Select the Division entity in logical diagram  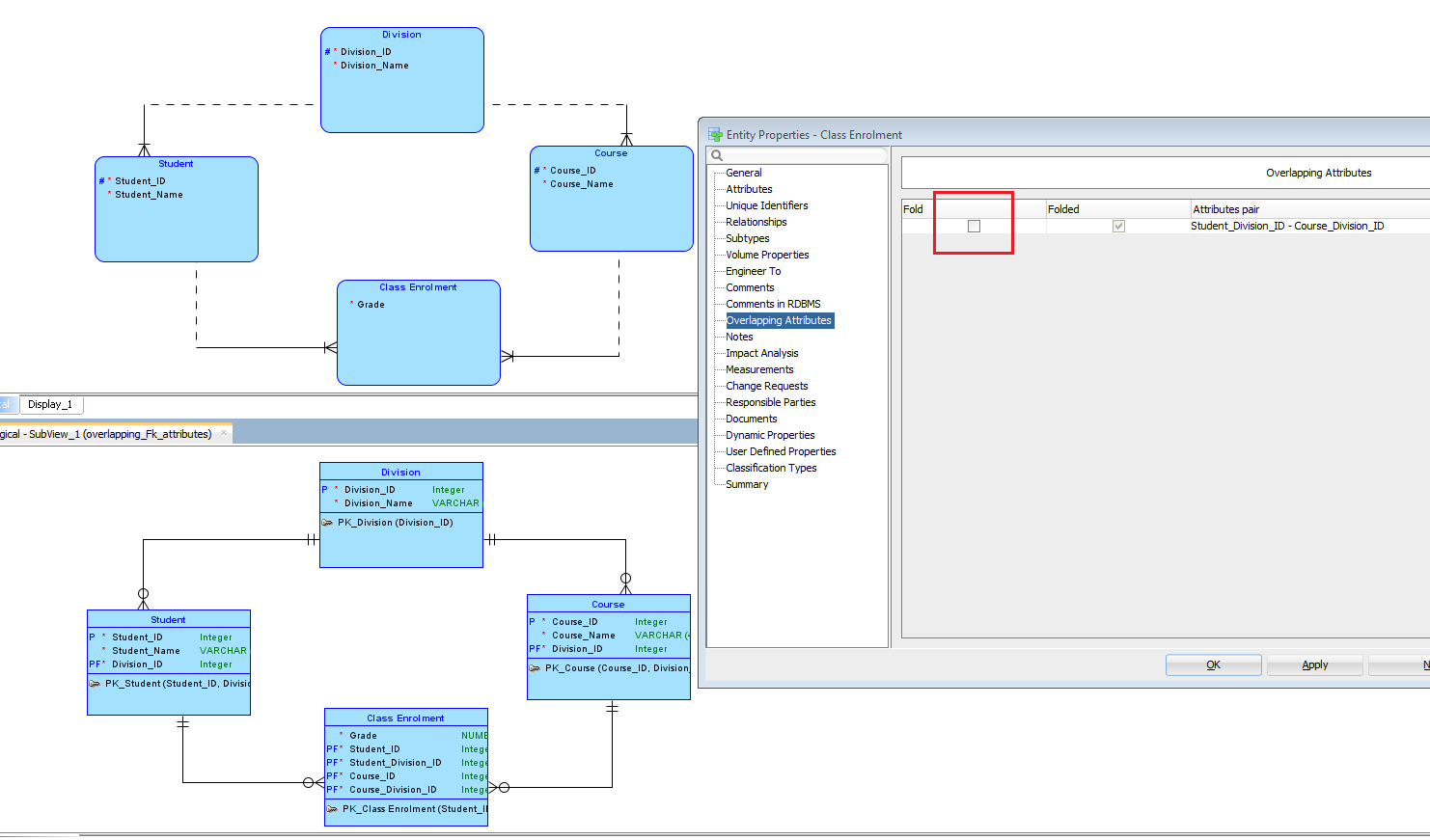[401, 80]
